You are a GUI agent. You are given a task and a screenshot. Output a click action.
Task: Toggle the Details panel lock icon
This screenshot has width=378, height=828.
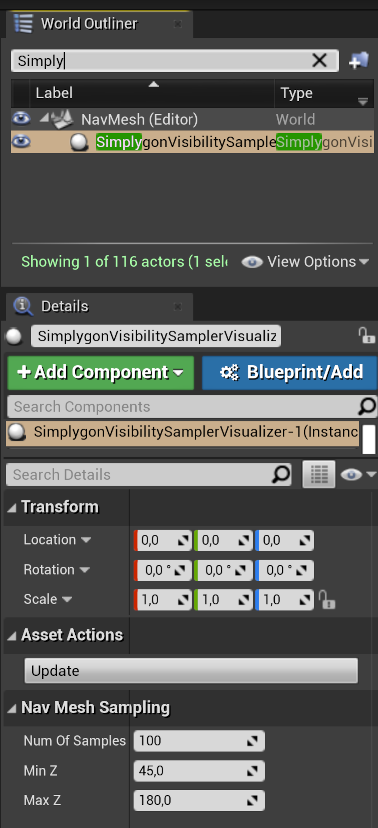coord(366,335)
